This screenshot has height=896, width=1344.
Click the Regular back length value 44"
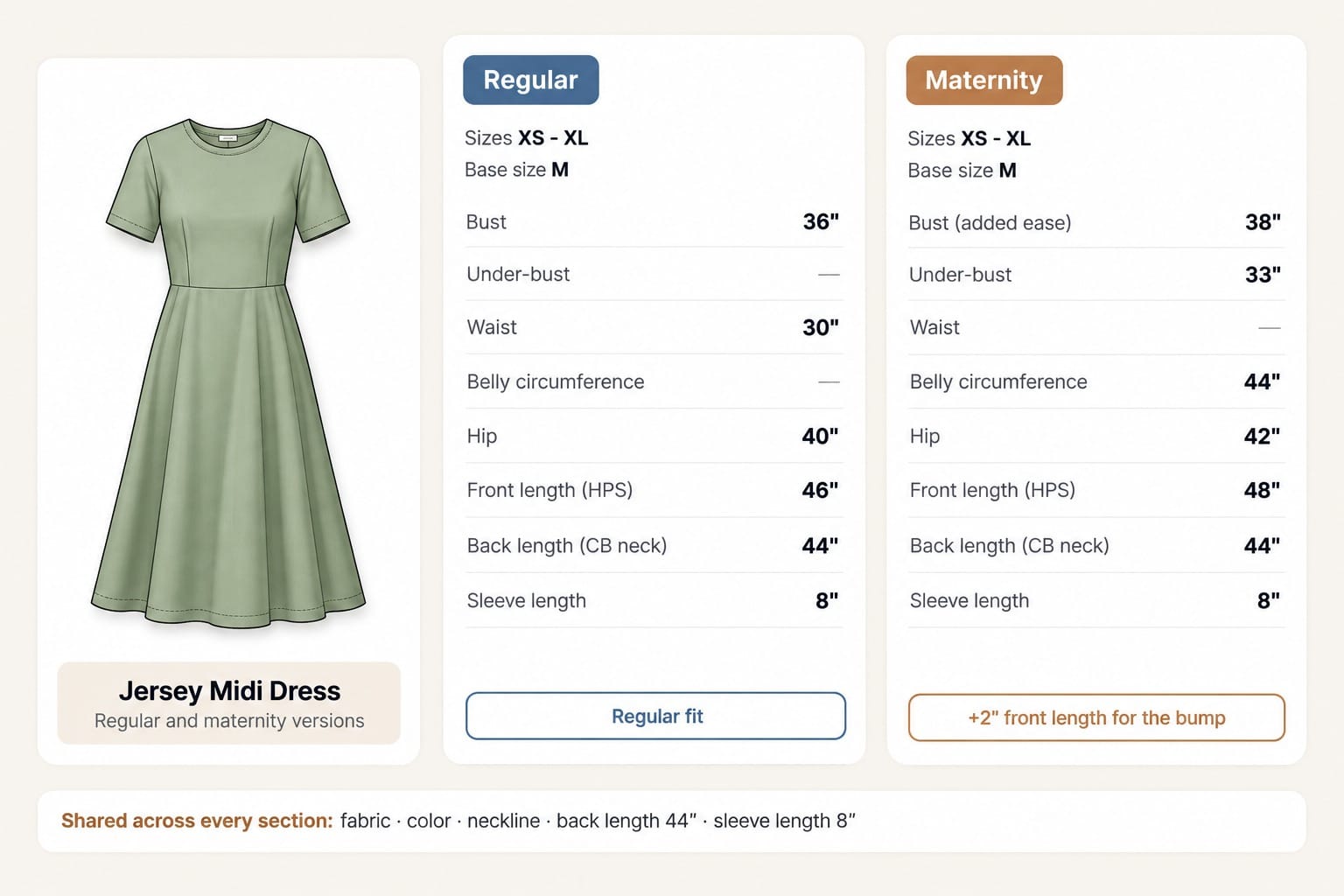coord(821,546)
